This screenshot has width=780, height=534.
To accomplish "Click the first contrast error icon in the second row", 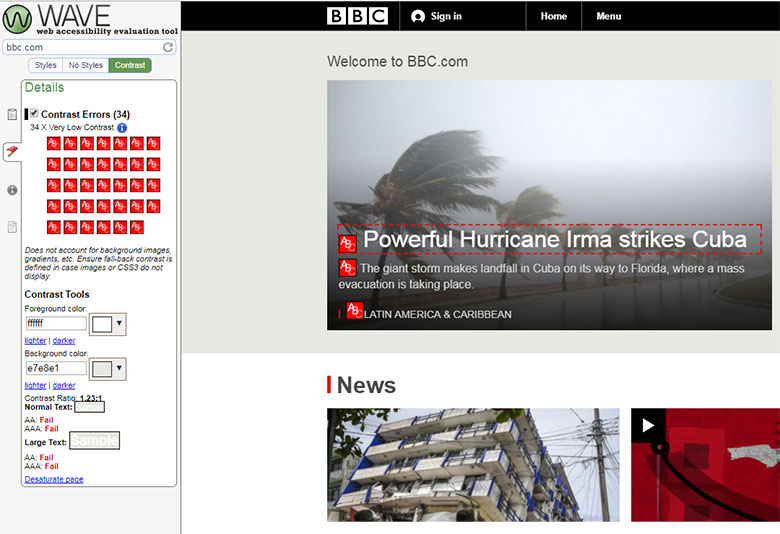I will point(54,164).
